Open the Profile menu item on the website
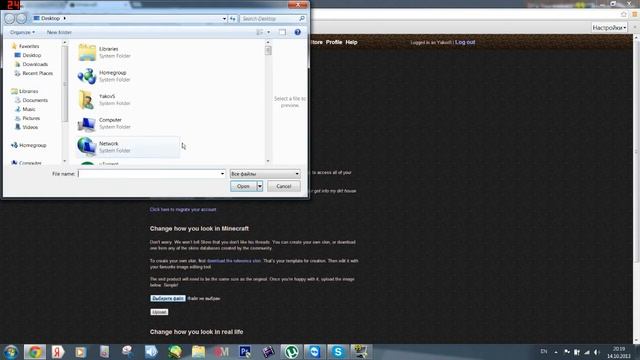The height and width of the screenshot is (360, 640). 334,42
